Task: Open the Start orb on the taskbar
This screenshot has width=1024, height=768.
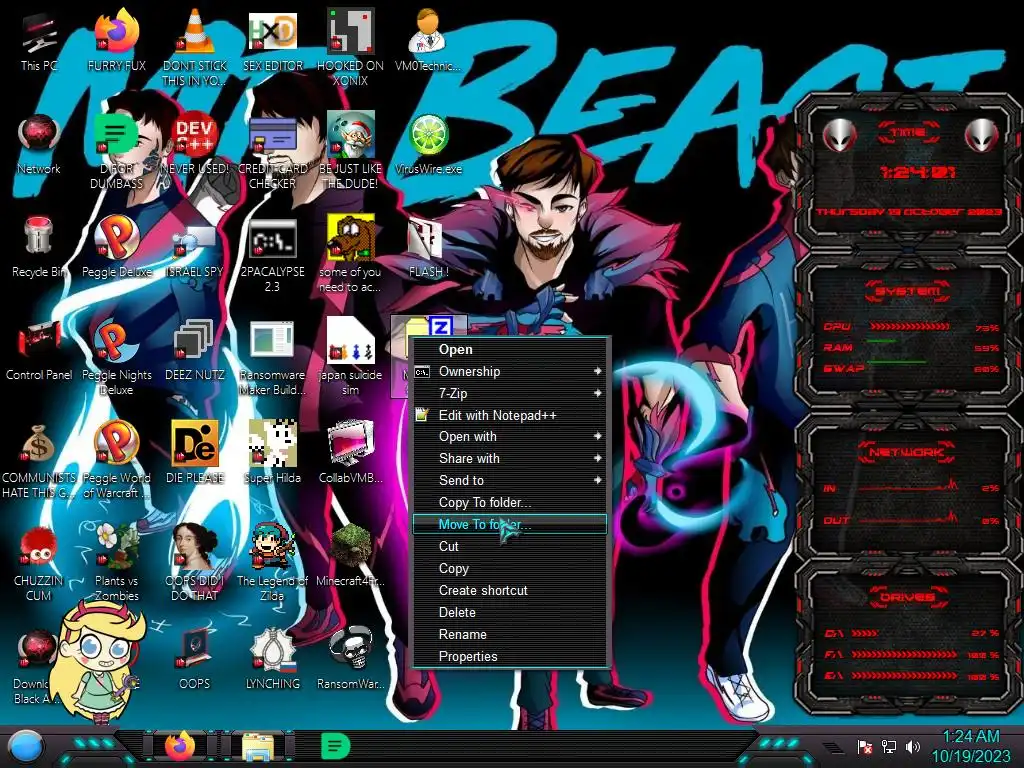Action: (26, 746)
